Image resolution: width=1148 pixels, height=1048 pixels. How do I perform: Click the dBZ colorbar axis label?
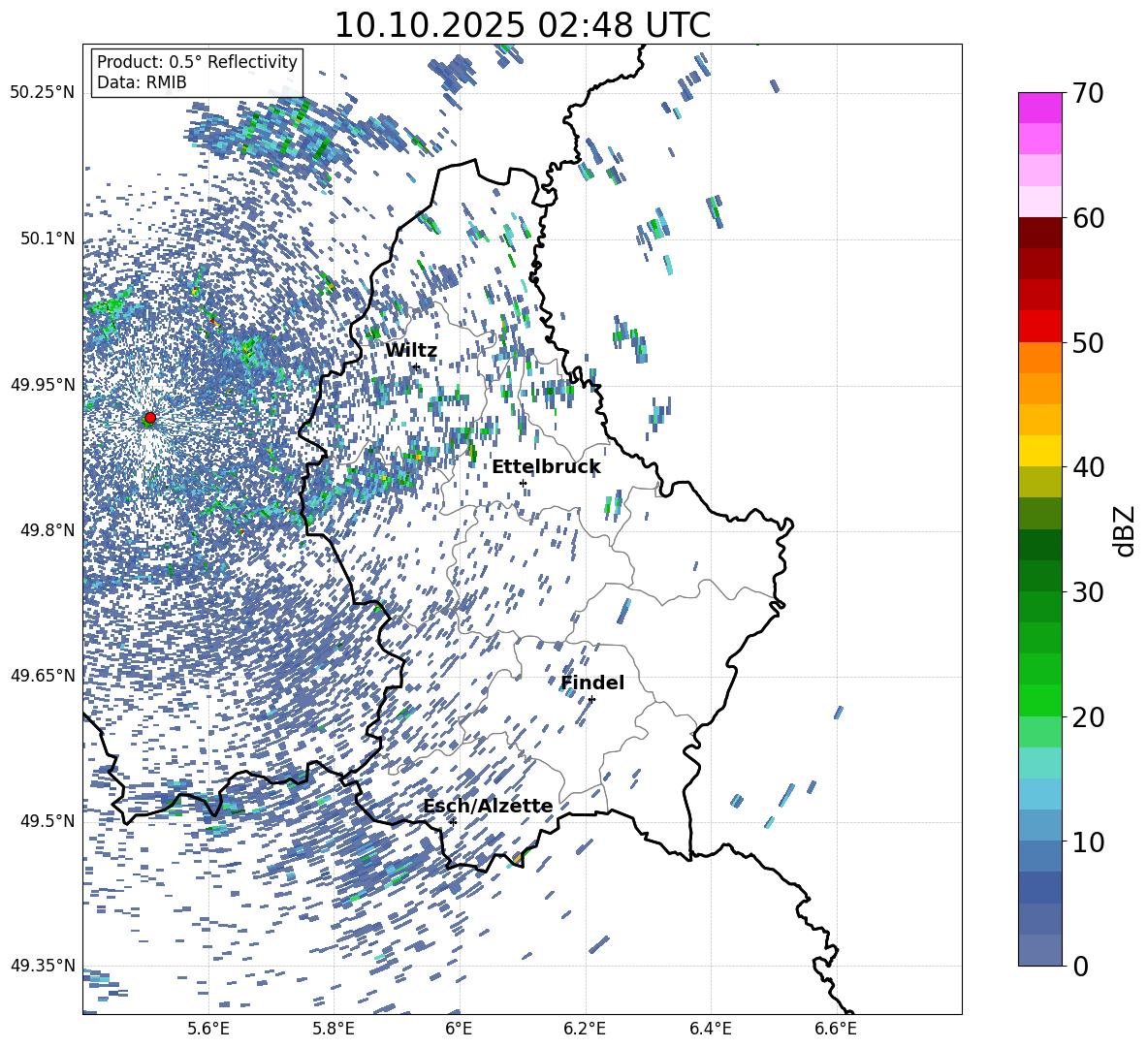[1125, 530]
